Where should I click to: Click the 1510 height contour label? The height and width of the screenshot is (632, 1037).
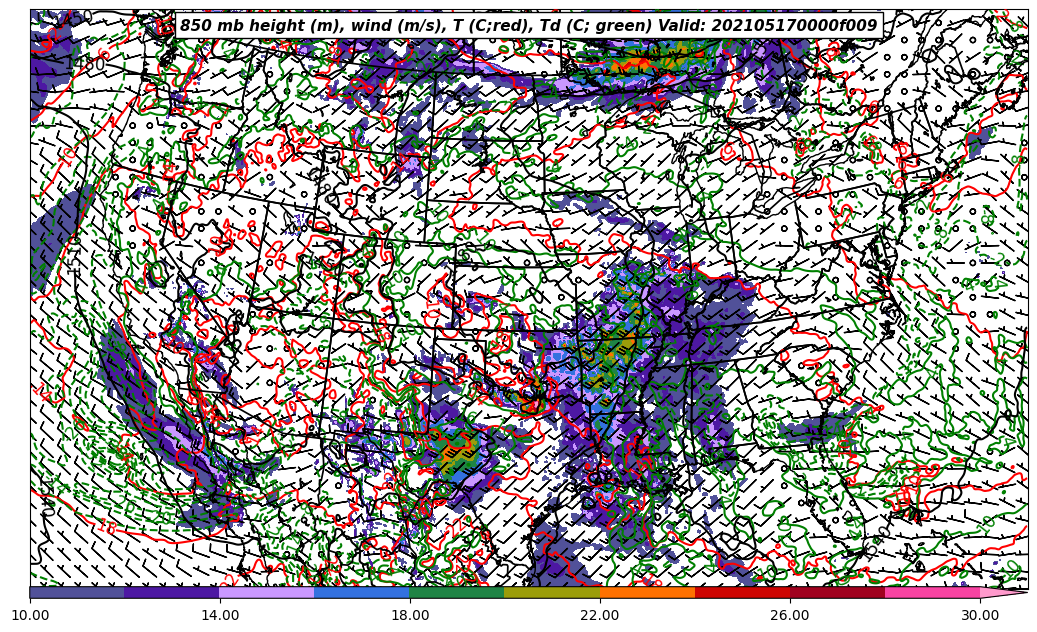pos(73,258)
